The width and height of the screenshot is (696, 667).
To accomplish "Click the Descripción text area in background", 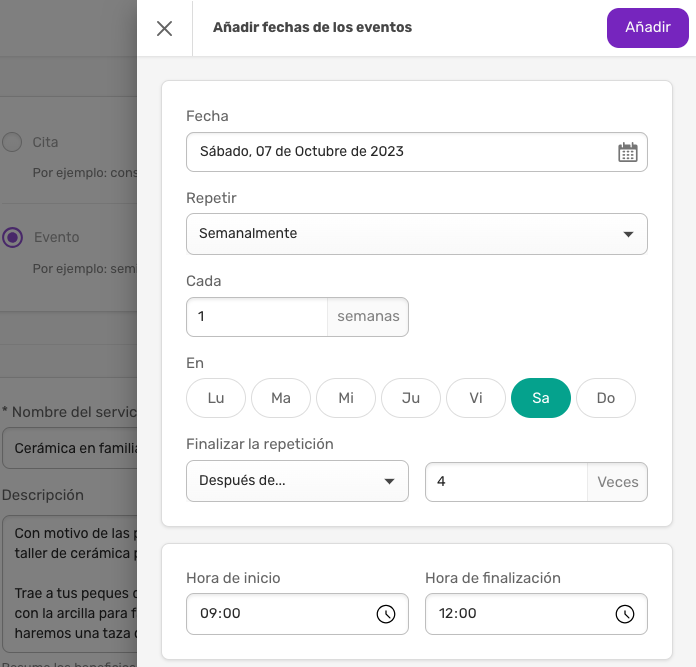I will point(70,584).
